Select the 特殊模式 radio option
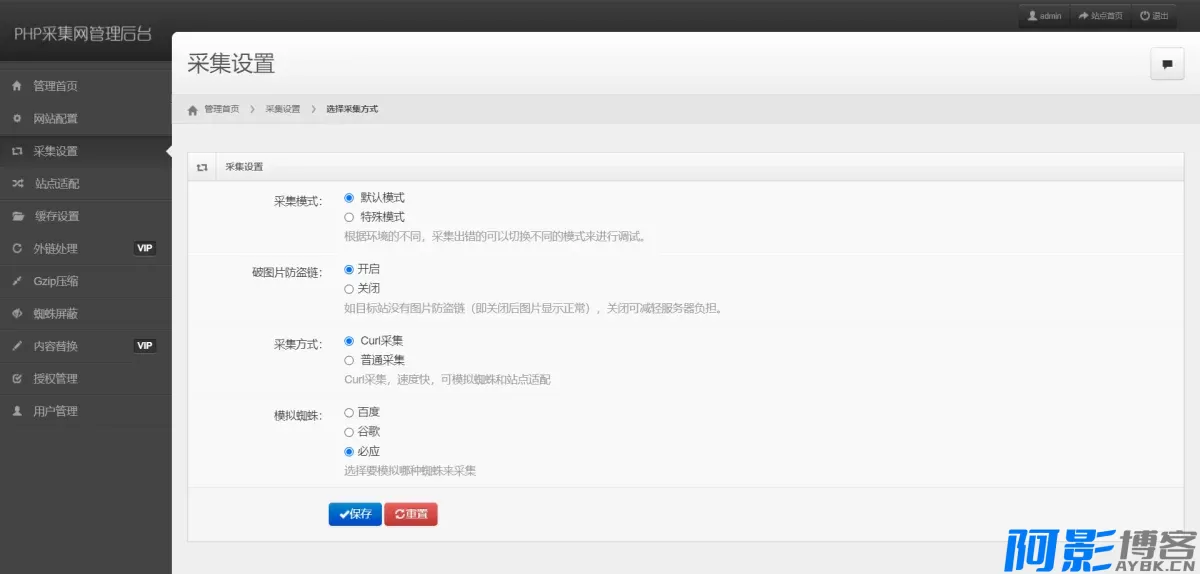Image resolution: width=1200 pixels, height=574 pixels. (x=349, y=217)
